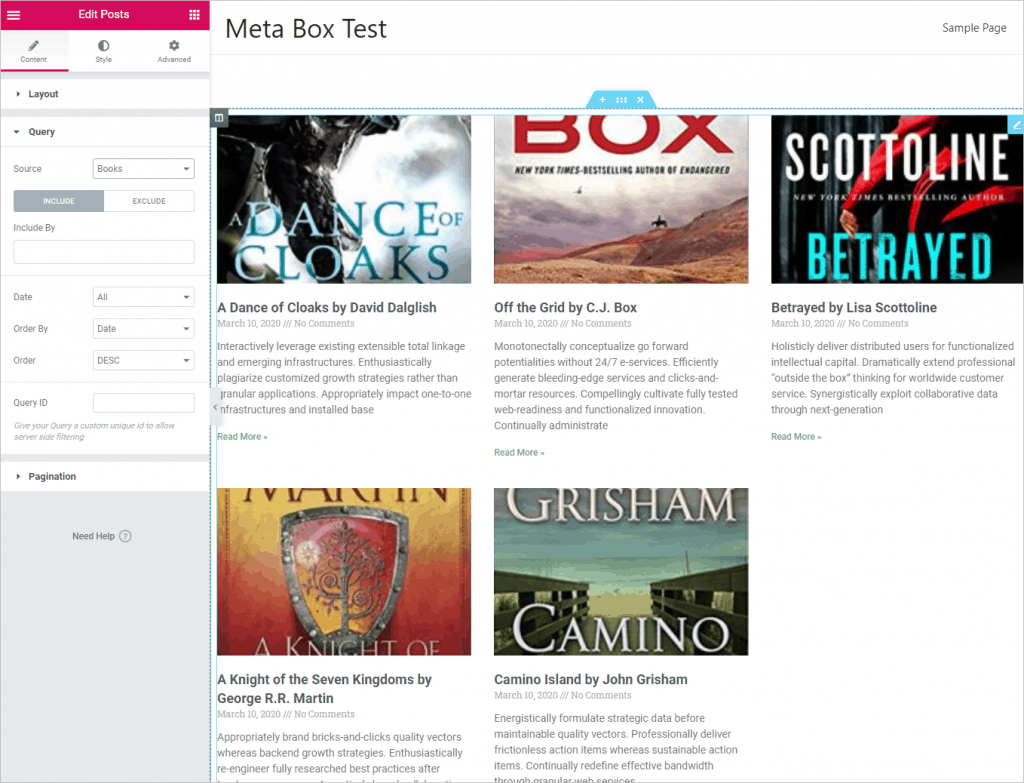Click the edit column handle icon
Viewport: 1024px width, 783px height.
tap(220, 118)
